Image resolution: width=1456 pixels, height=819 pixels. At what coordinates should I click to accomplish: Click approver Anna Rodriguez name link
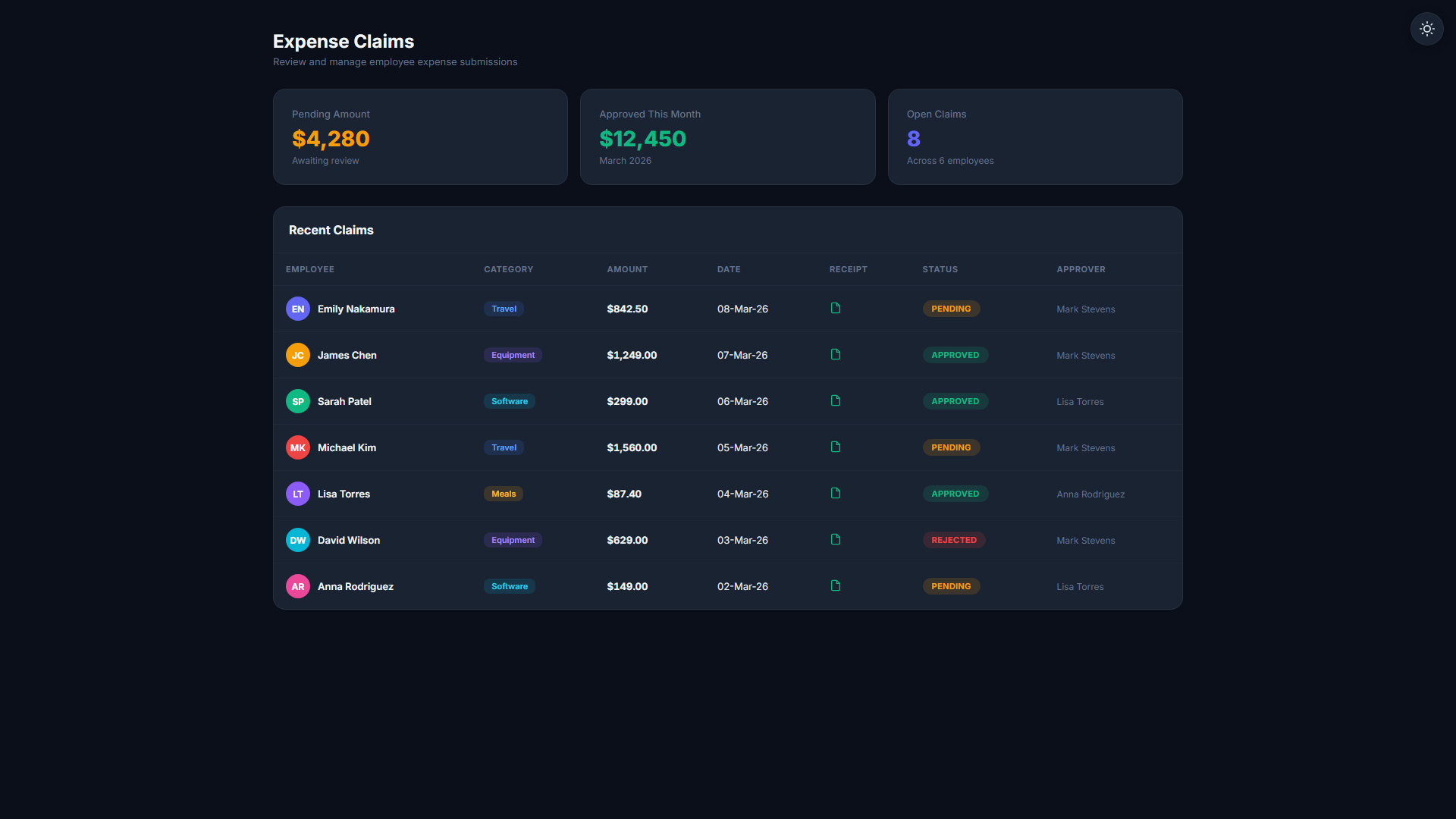[1090, 494]
